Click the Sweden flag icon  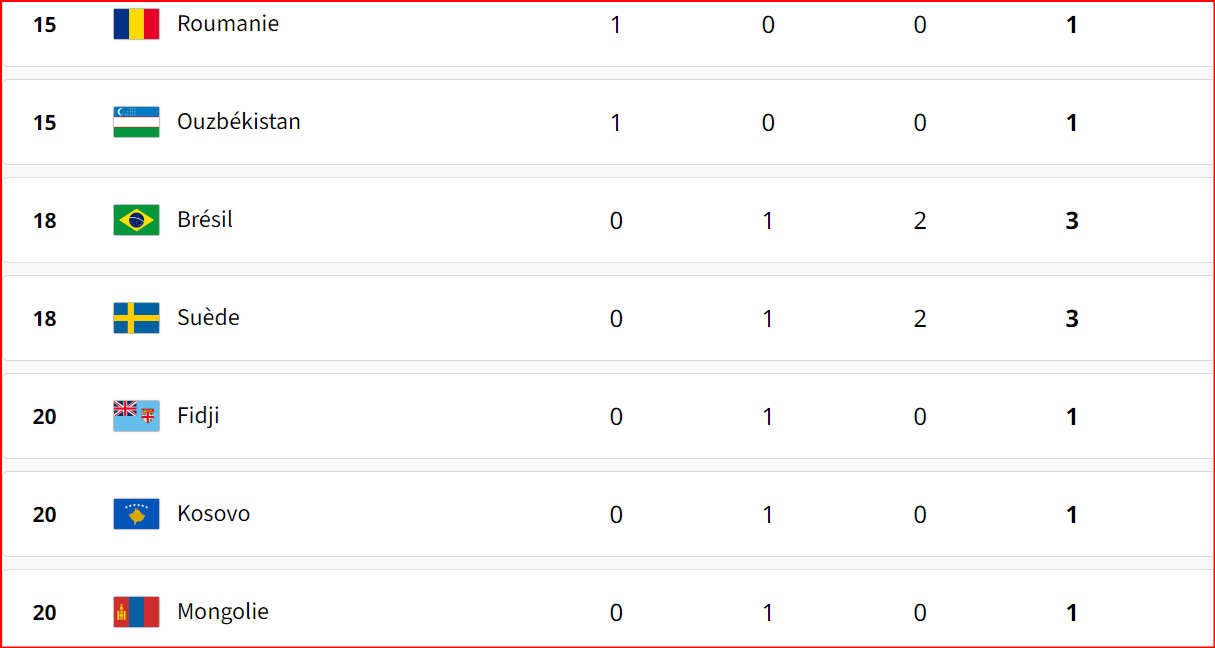[x=136, y=318]
